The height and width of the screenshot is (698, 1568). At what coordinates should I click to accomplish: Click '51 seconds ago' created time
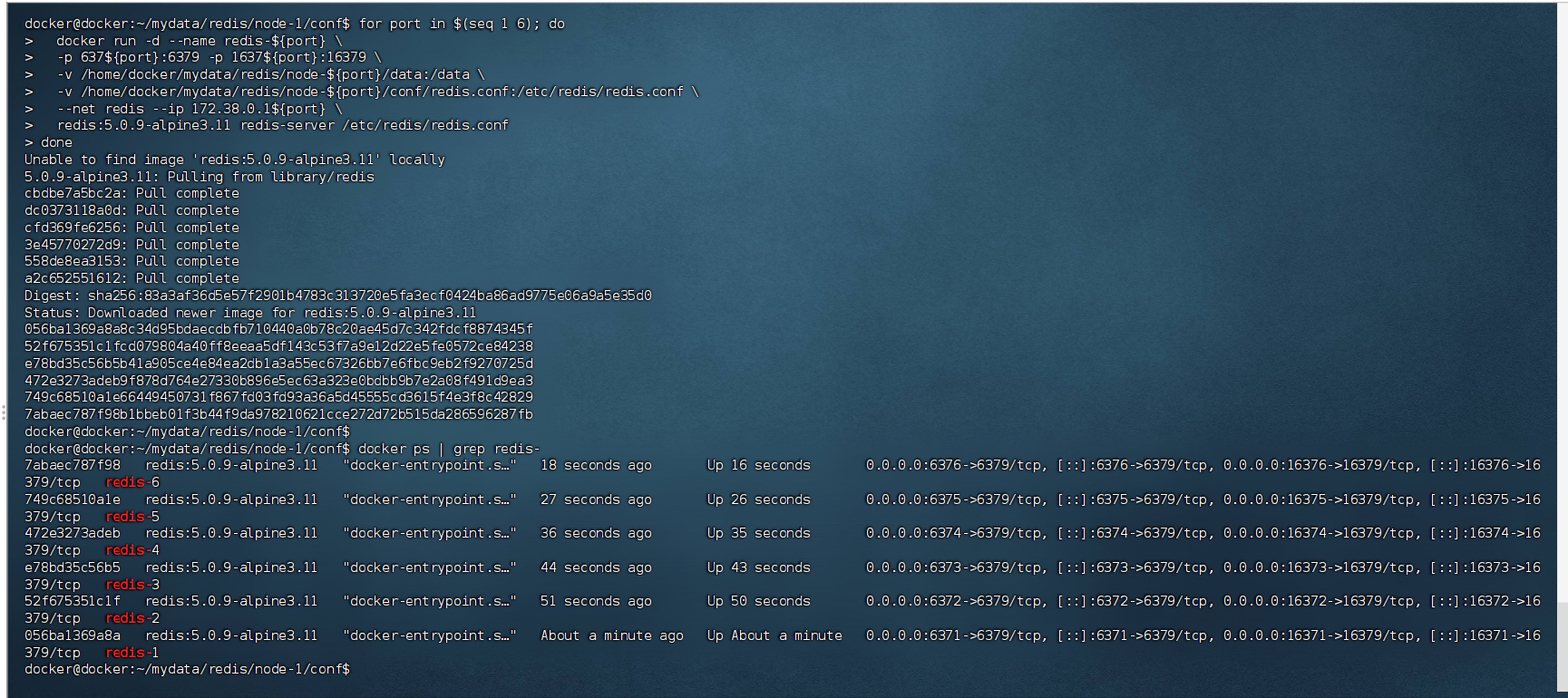(596, 601)
